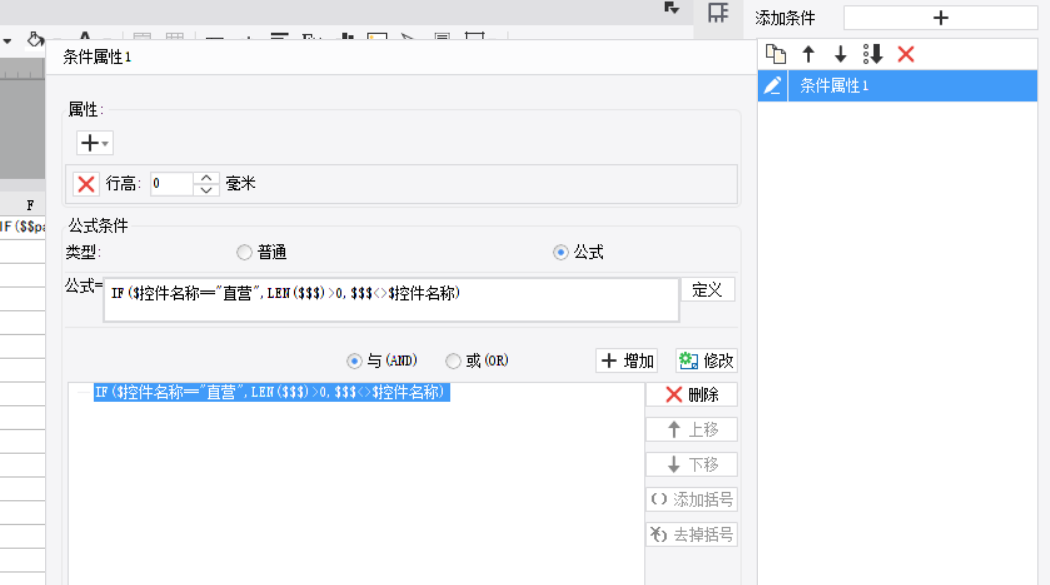Image resolution: width=1050 pixels, height=585 pixels.
Task: Click the arrow icon at top bar
Action: point(672,8)
